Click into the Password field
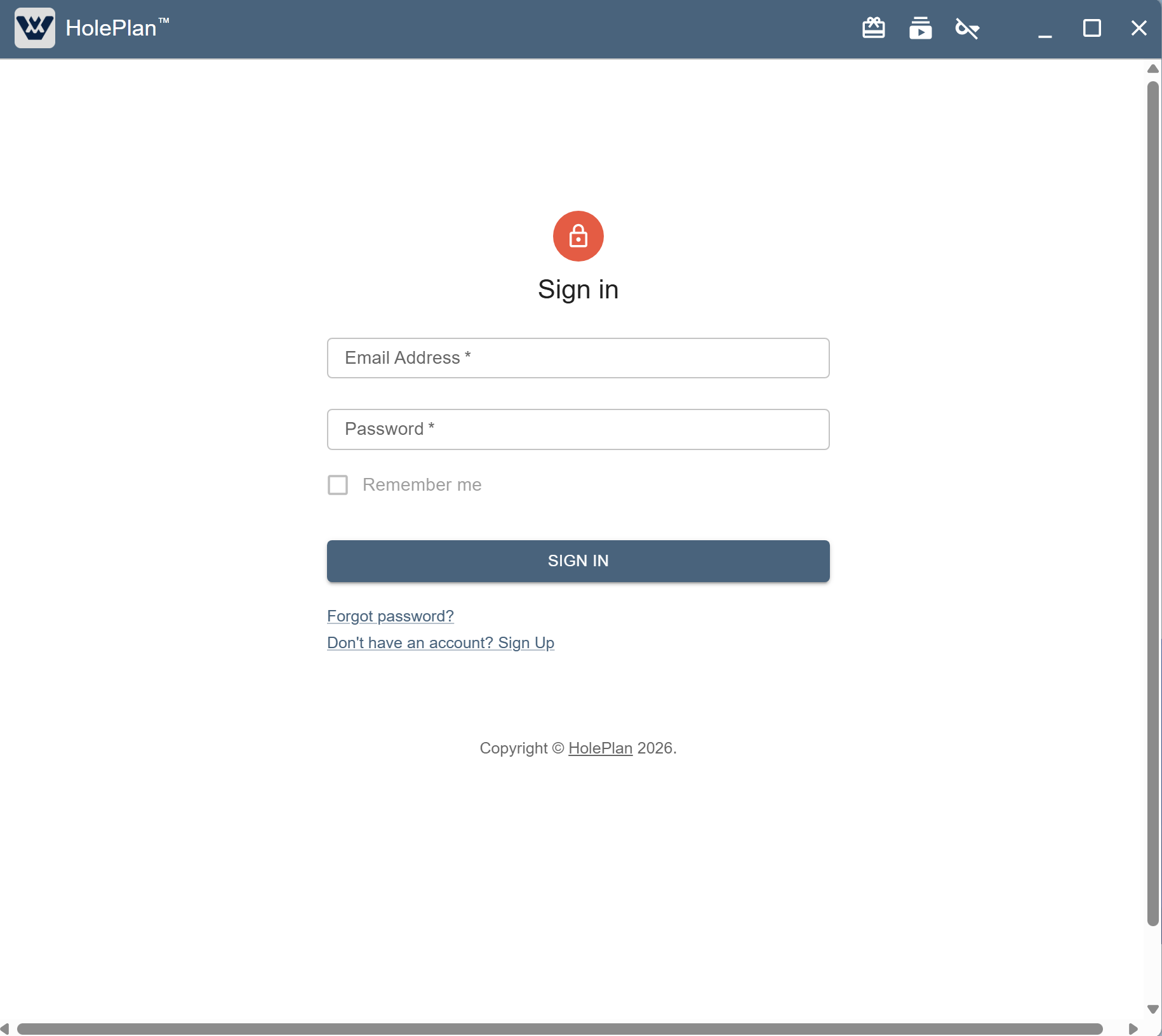1162x1036 pixels. [x=578, y=429]
